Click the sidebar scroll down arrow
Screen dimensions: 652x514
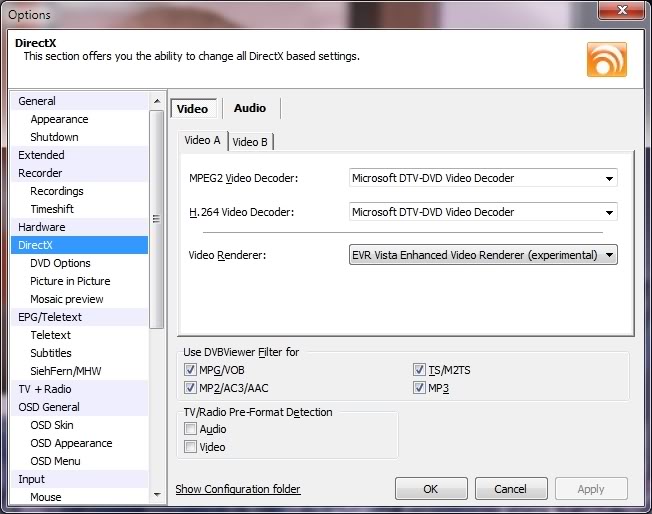[157, 494]
